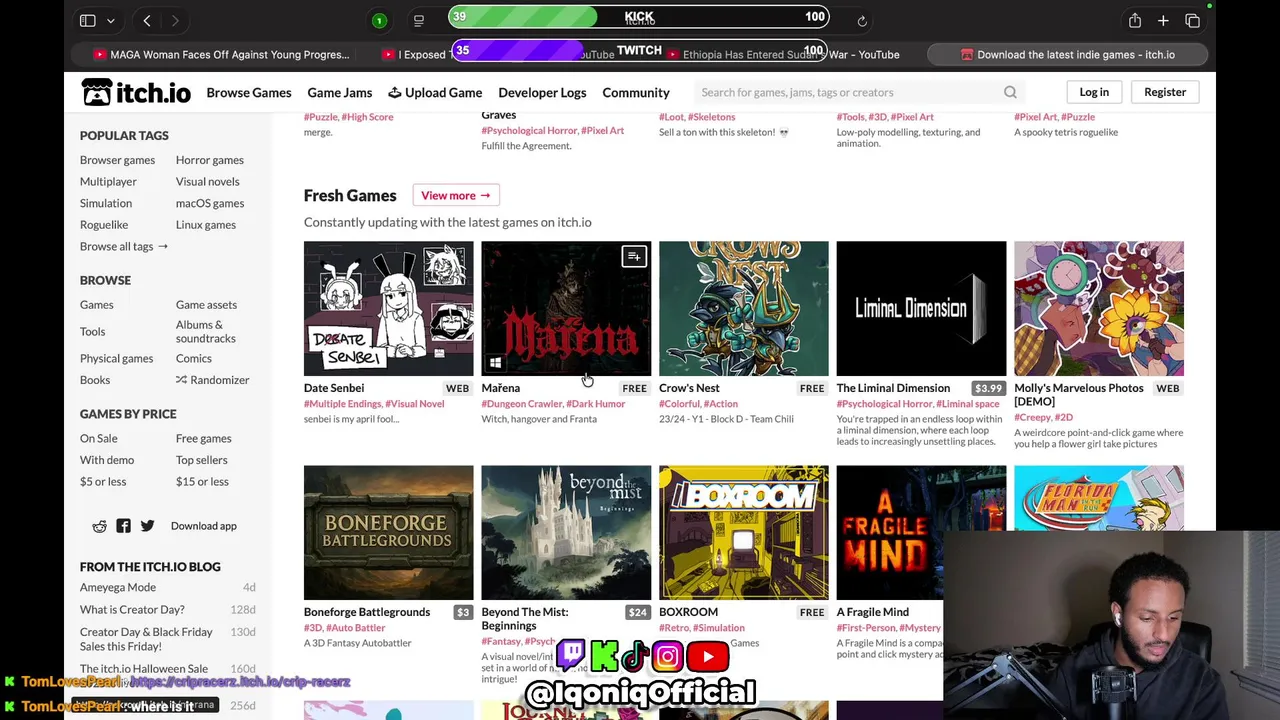Reload the page with the refresh icon

point(862,20)
